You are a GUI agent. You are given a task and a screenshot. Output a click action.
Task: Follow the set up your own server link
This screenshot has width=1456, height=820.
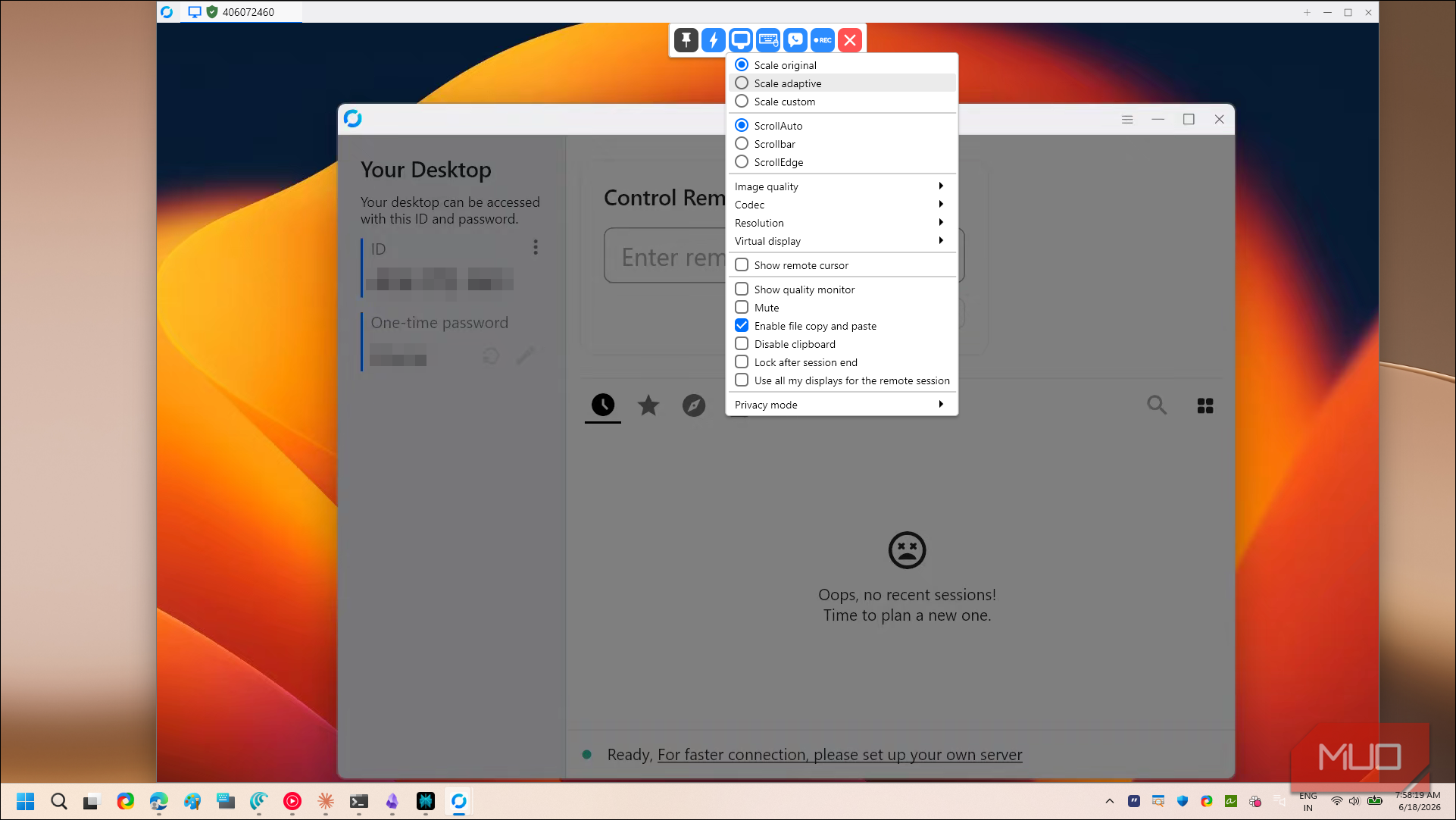839,755
